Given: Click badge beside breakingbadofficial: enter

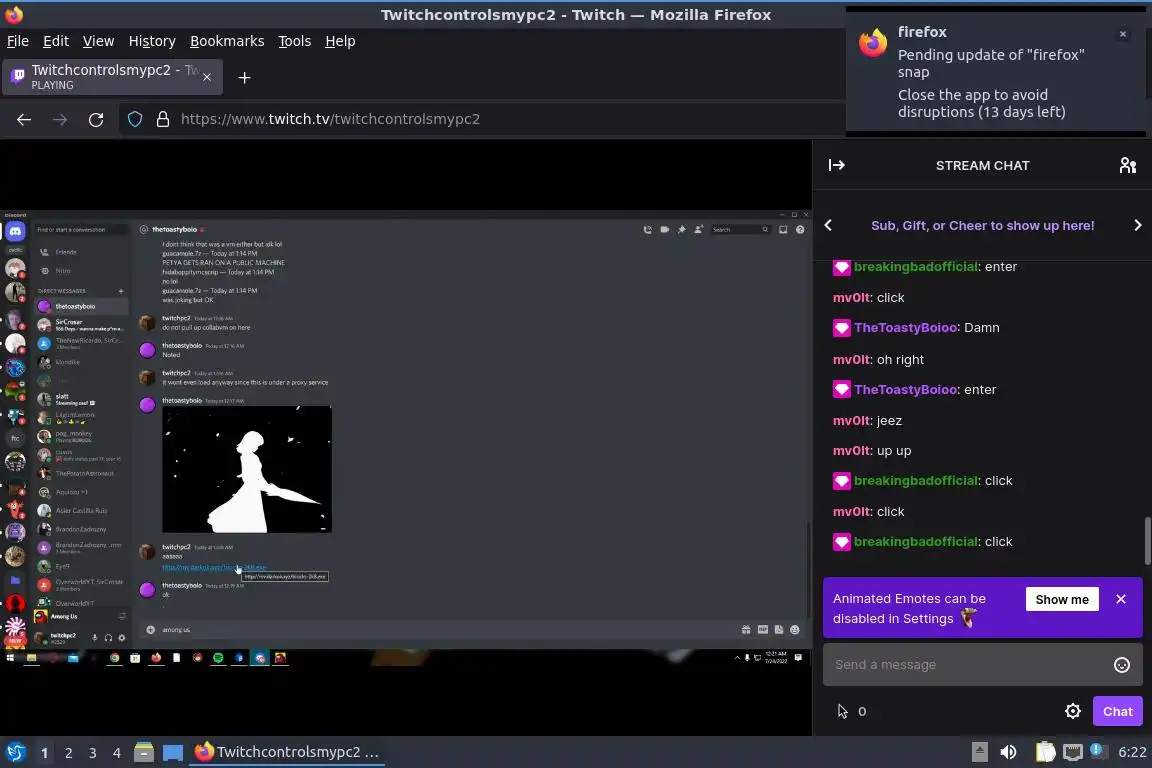Looking at the screenshot, I should (841, 267).
